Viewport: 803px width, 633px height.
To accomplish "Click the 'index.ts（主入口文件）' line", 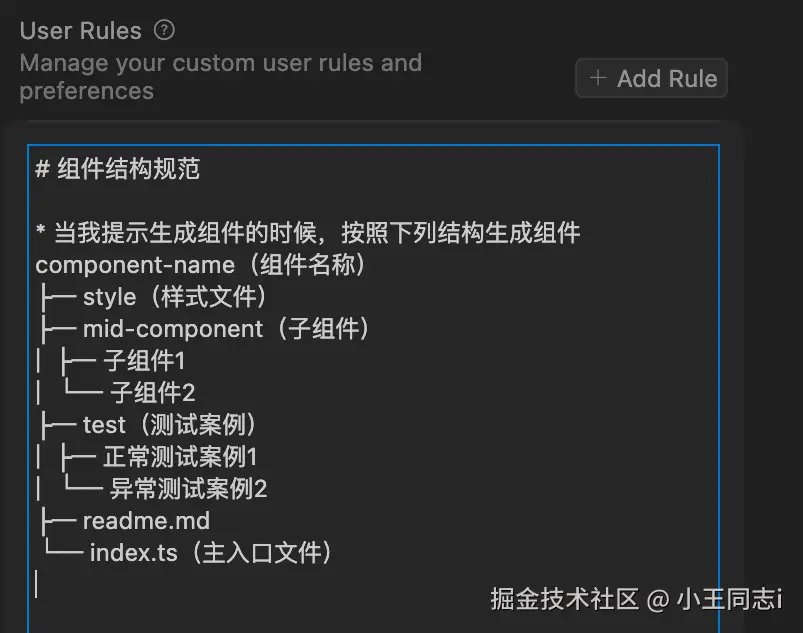I will tap(210, 553).
